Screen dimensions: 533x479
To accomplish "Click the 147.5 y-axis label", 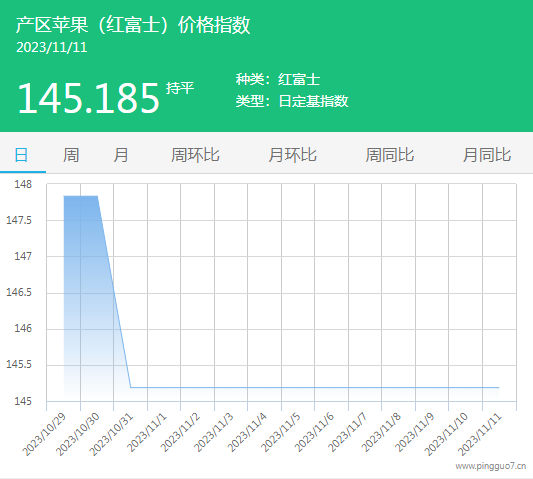I will (19, 220).
